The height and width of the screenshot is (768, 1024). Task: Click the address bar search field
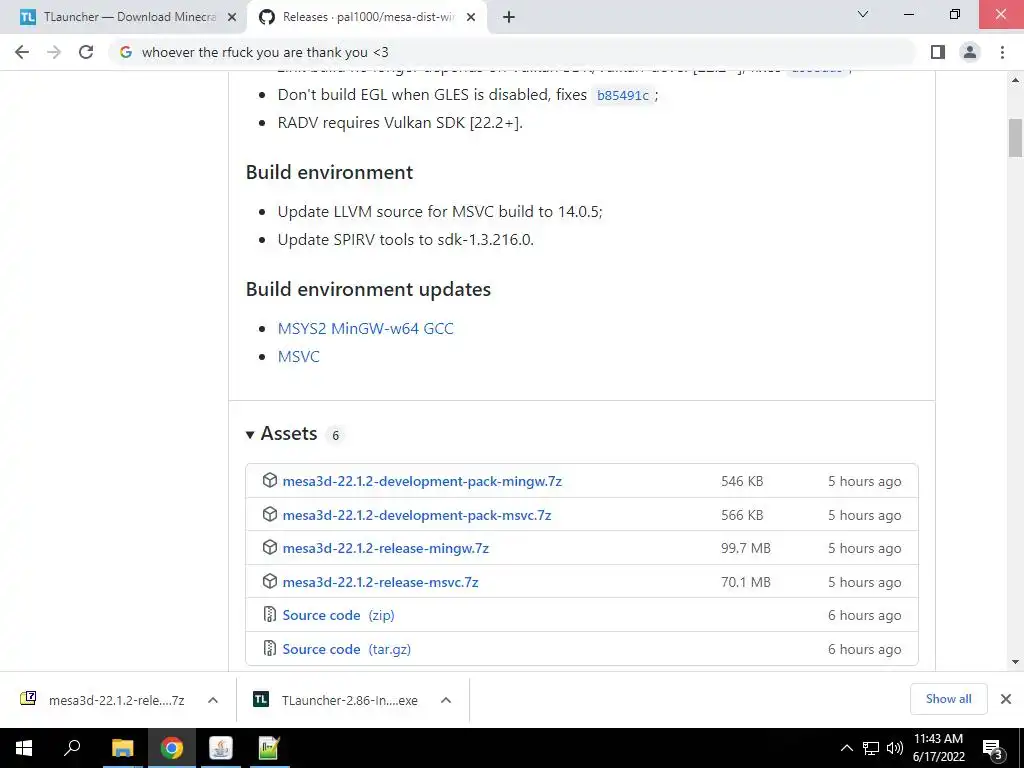click(x=513, y=52)
